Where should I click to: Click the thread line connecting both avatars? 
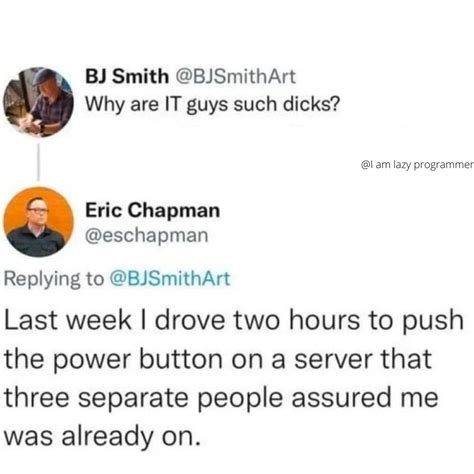pos(39,162)
